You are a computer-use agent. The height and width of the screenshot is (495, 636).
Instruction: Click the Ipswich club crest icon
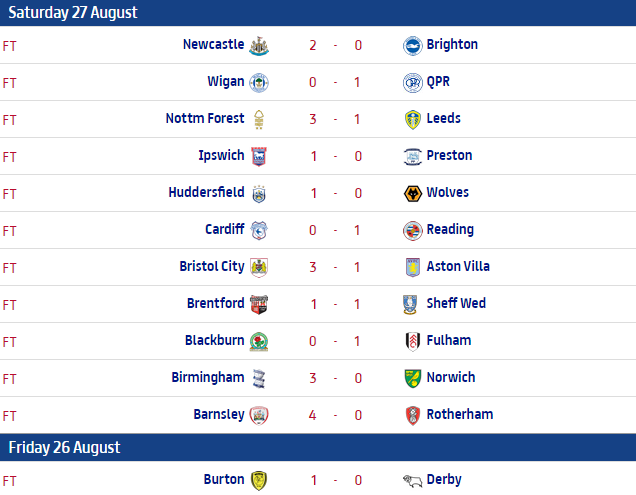pos(259,156)
